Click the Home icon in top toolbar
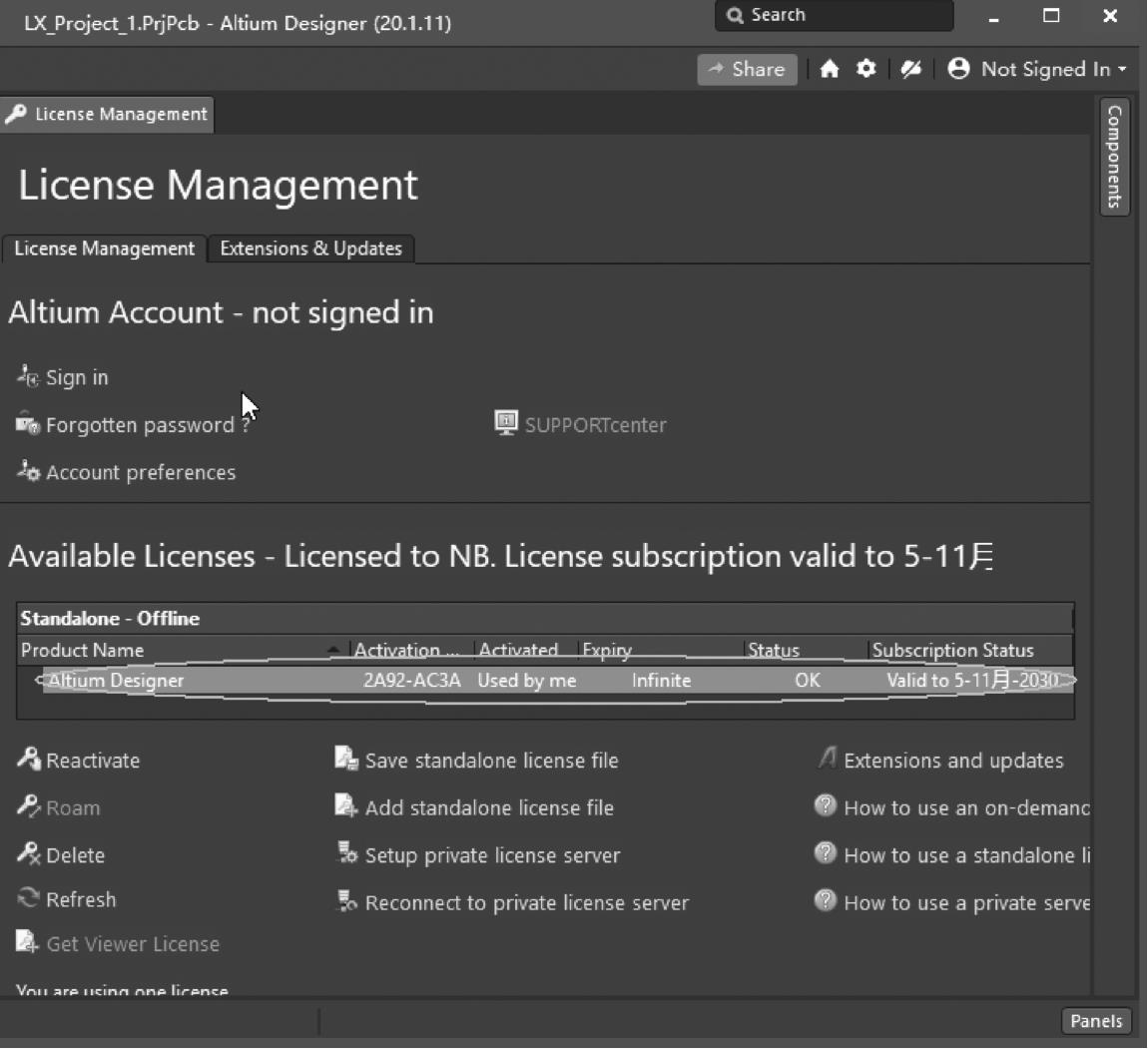 pyautogui.click(x=829, y=69)
